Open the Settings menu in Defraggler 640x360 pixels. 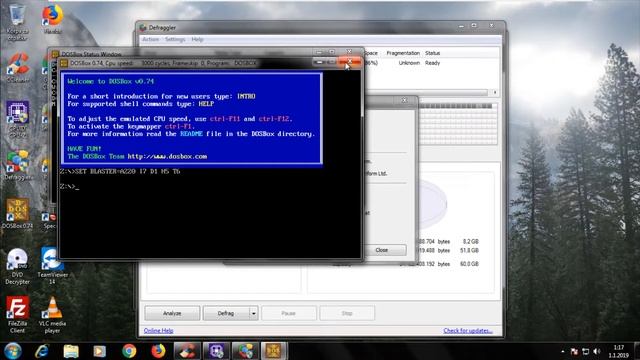click(175, 39)
